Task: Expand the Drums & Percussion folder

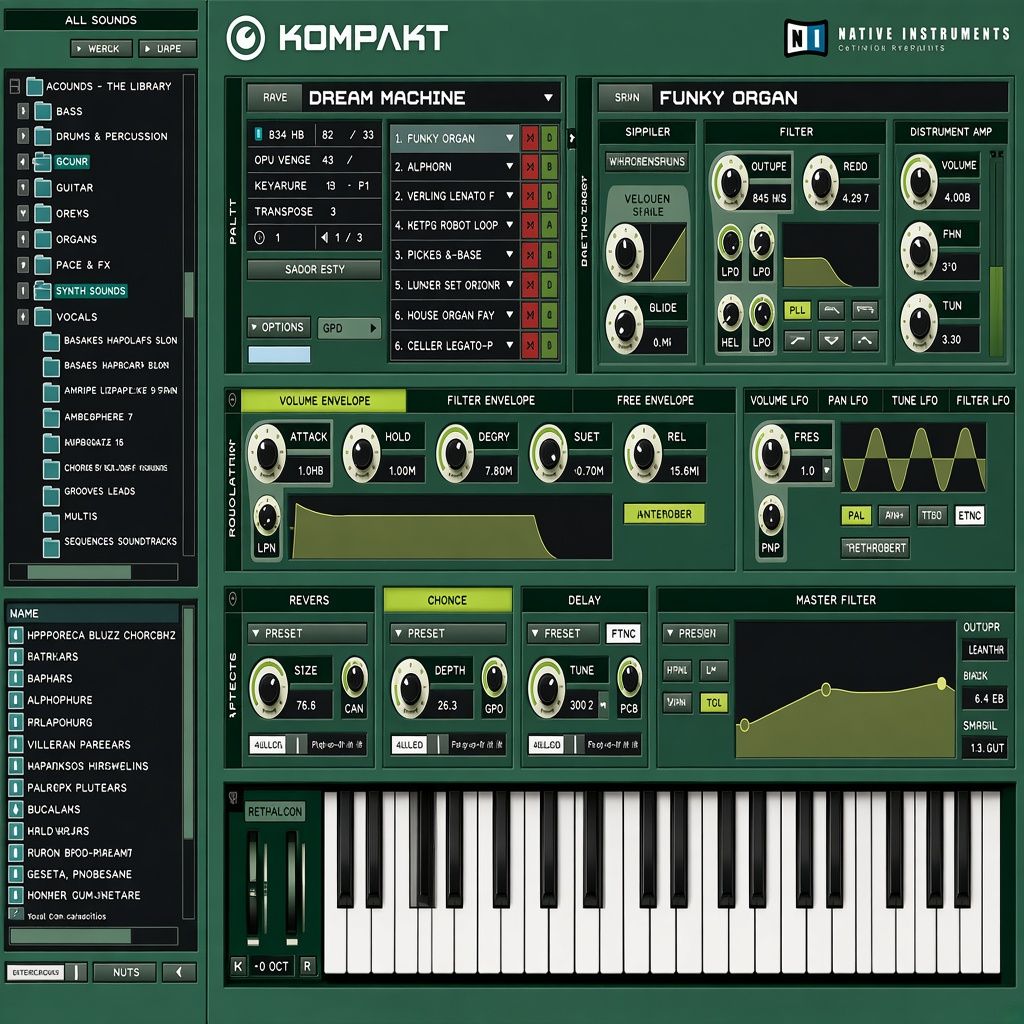Action: coord(23,136)
